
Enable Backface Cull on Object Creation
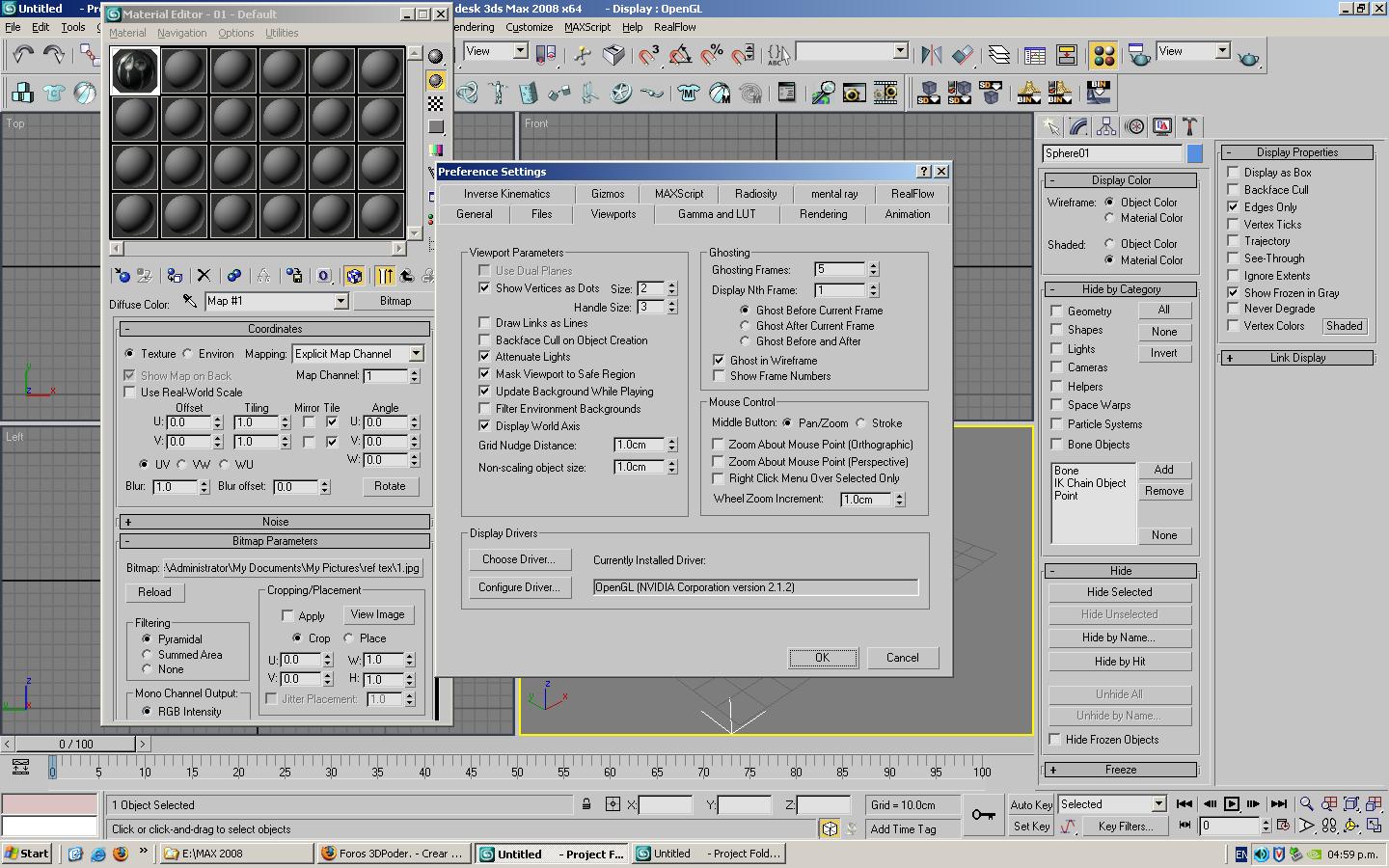484,340
